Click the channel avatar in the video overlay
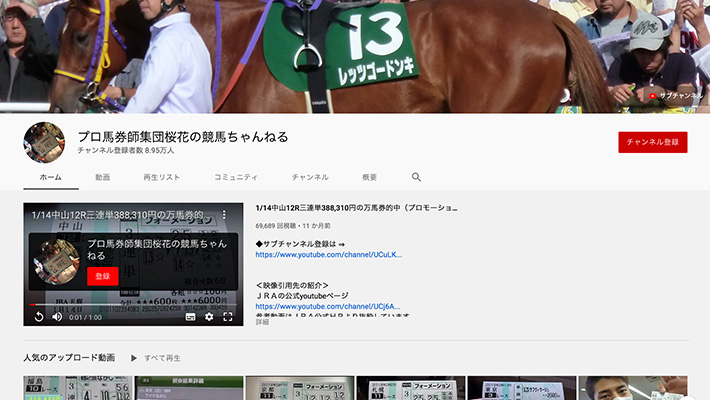 [x=57, y=262]
